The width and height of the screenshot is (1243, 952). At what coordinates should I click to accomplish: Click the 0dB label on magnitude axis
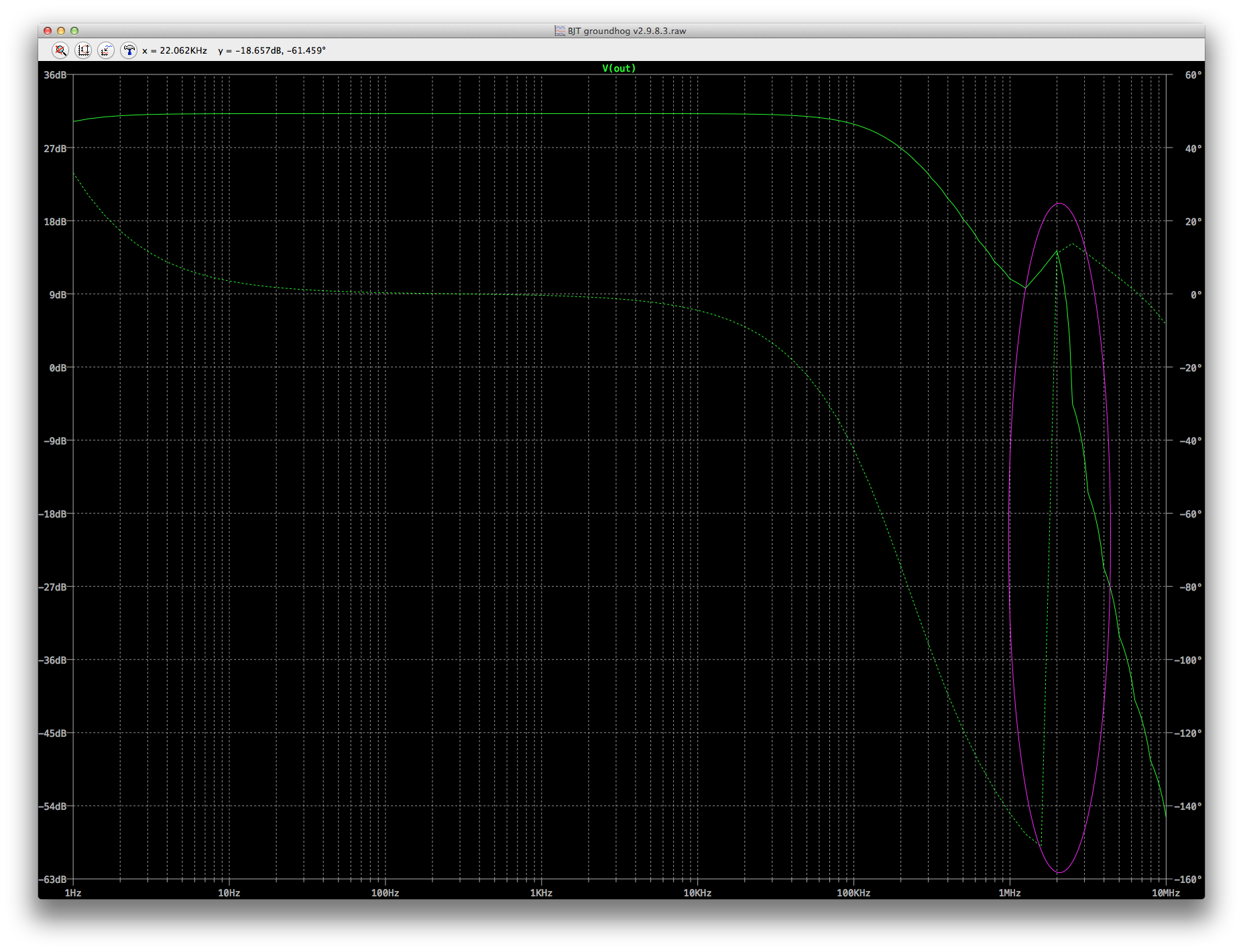(58, 367)
